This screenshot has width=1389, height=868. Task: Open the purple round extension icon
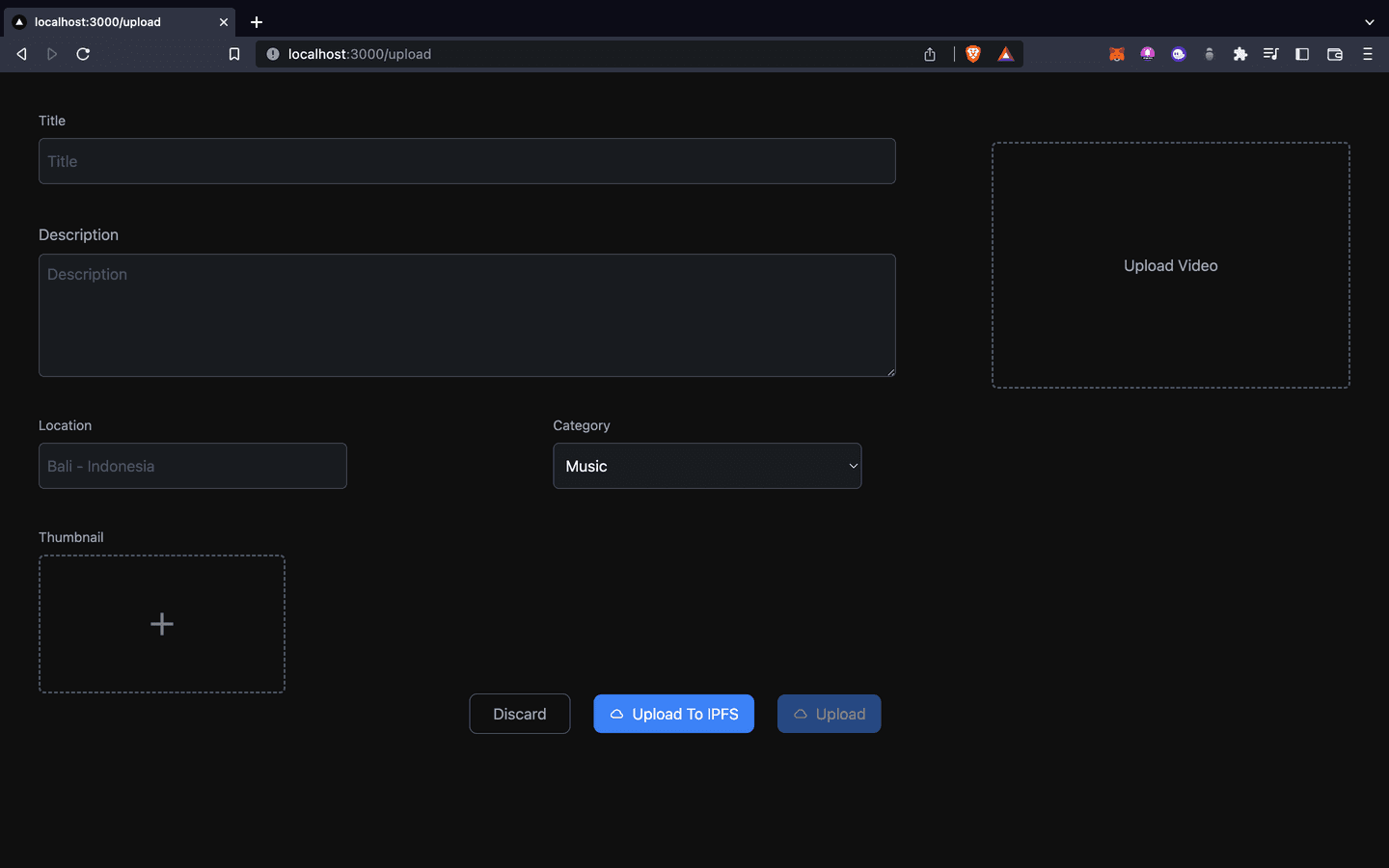(x=1148, y=54)
